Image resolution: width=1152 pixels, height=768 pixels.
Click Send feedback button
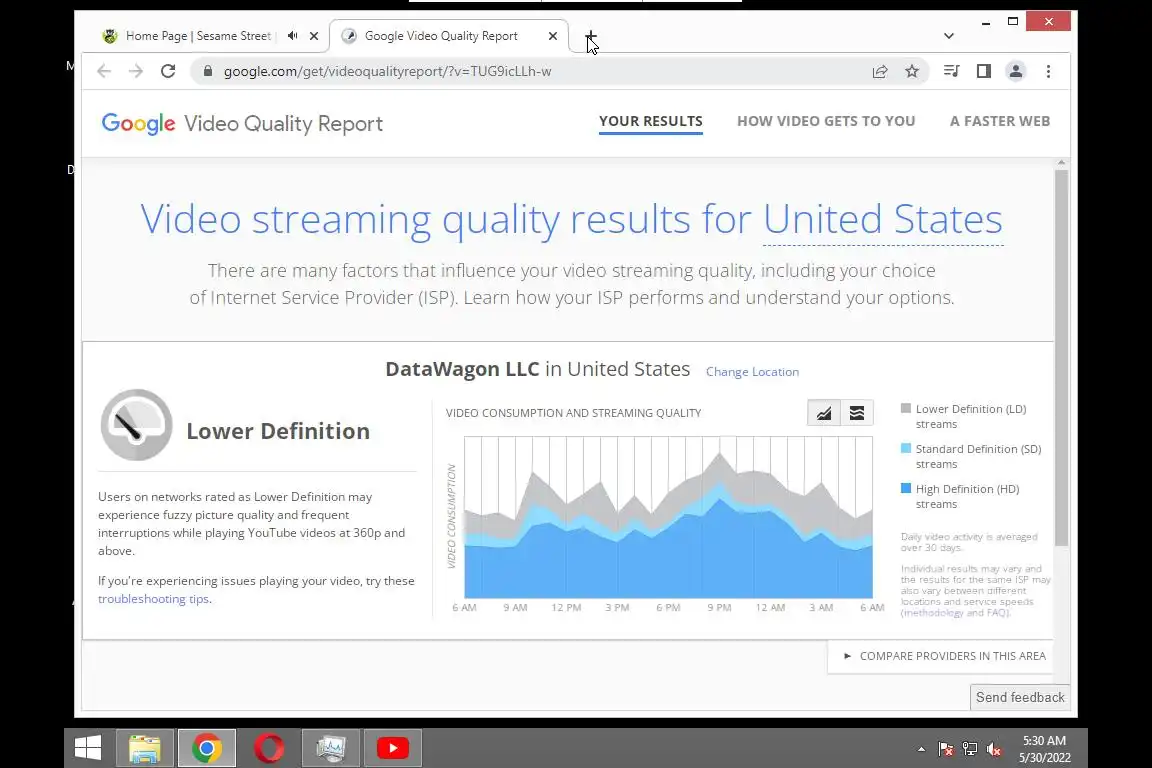[1020, 697]
